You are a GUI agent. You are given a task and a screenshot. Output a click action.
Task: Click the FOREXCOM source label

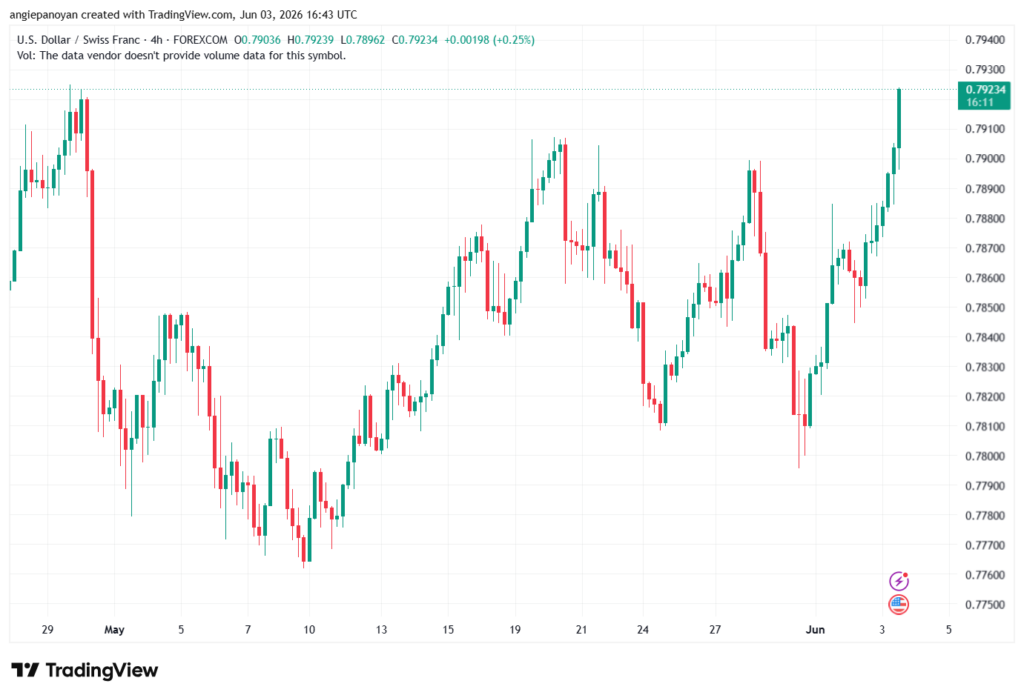click(x=200, y=40)
